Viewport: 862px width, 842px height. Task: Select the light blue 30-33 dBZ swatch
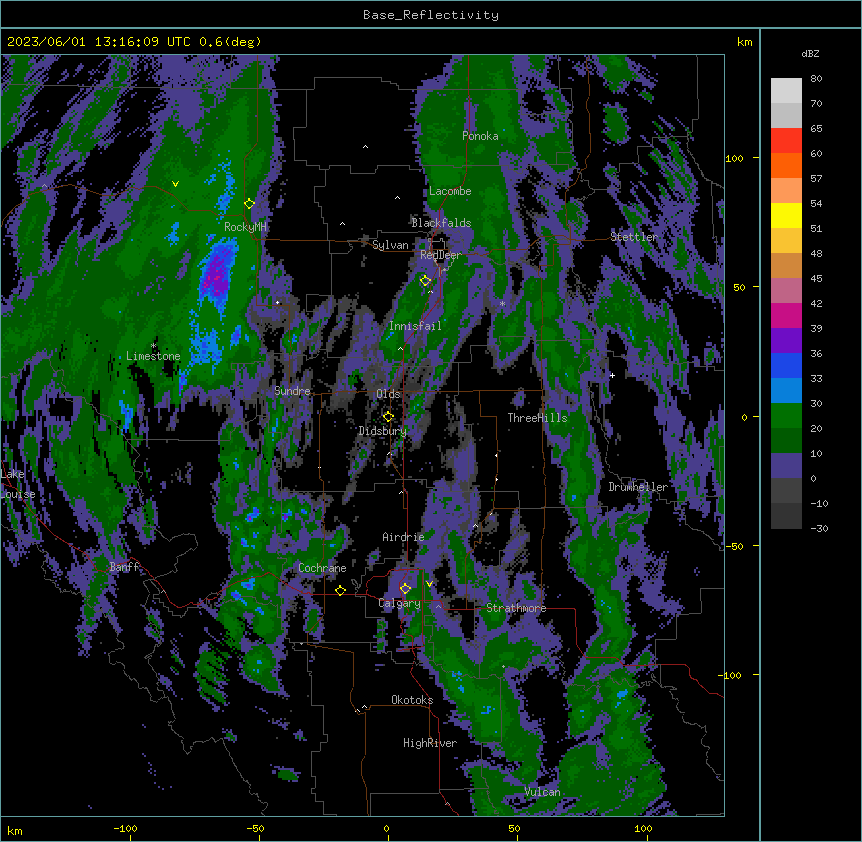tap(786, 391)
